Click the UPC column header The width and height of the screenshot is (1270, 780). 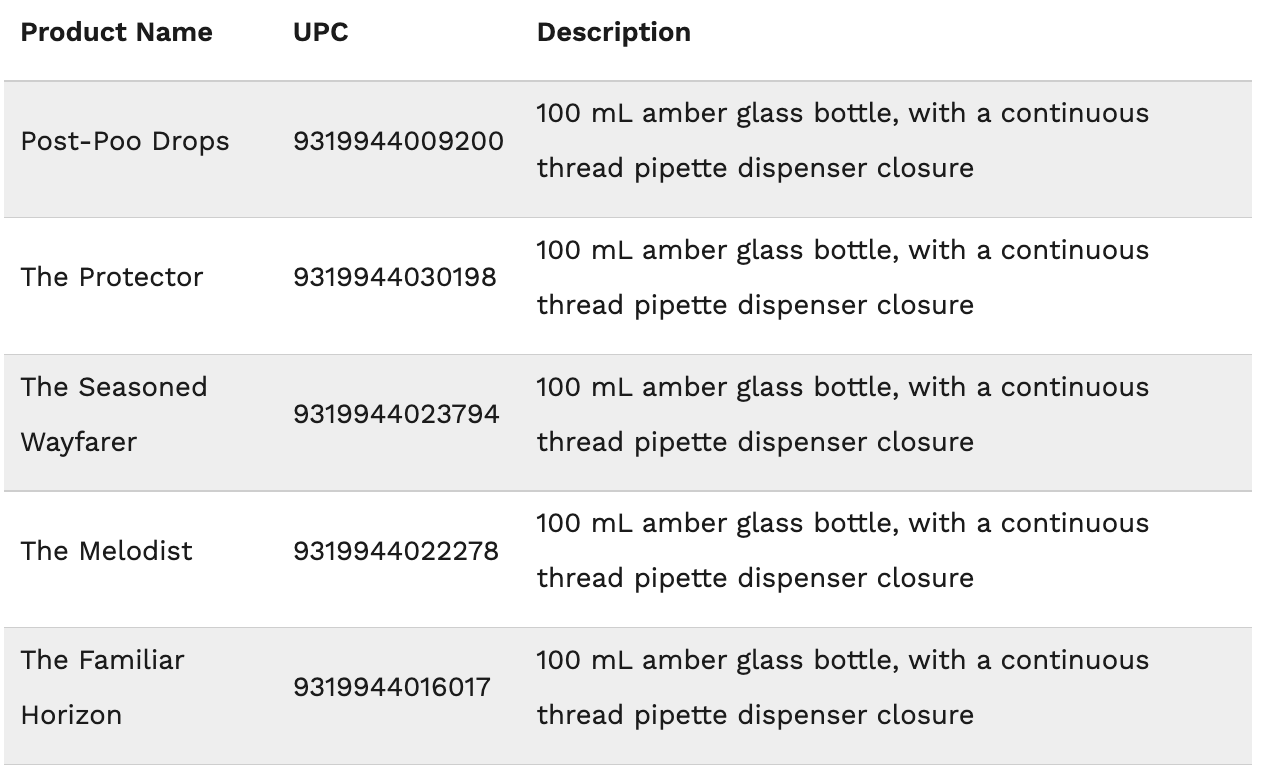point(321,32)
